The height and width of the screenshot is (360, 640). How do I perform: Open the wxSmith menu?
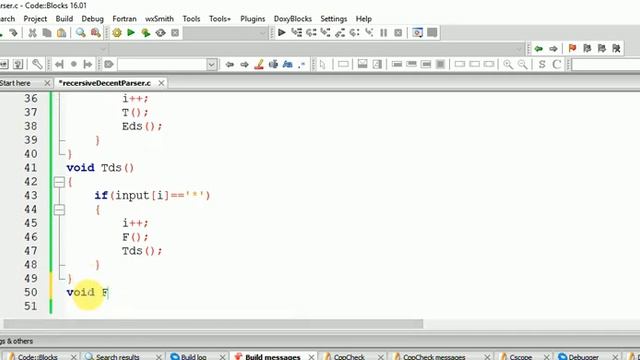(x=159, y=19)
